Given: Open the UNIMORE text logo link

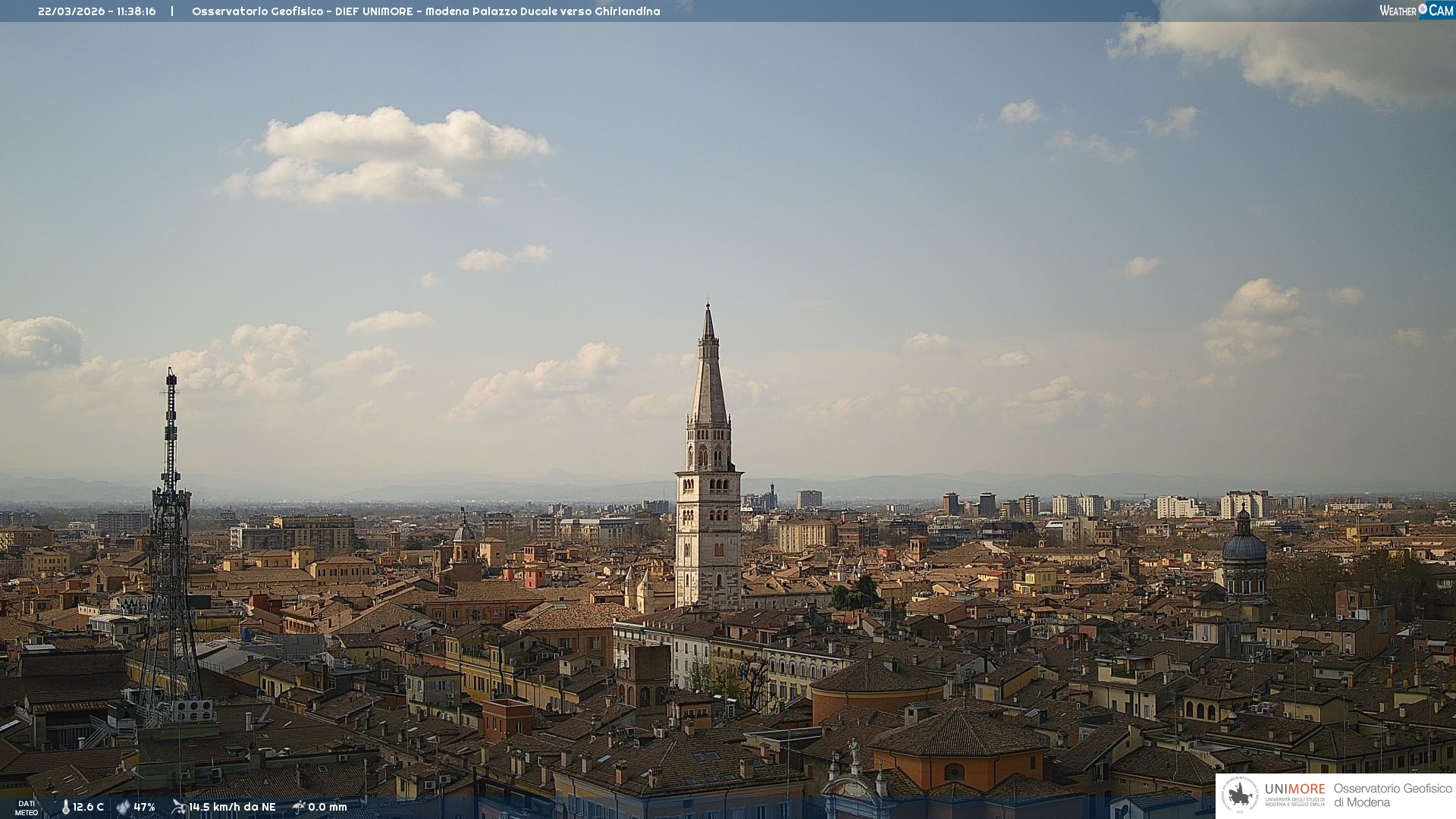Looking at the screenshot, I should tap(1294, 789).
